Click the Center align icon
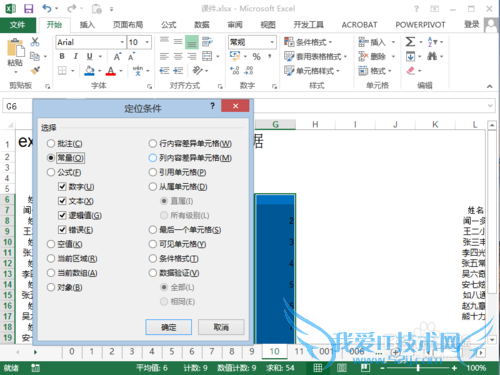This screenshot has width=500, height=375. pos(178,56)
